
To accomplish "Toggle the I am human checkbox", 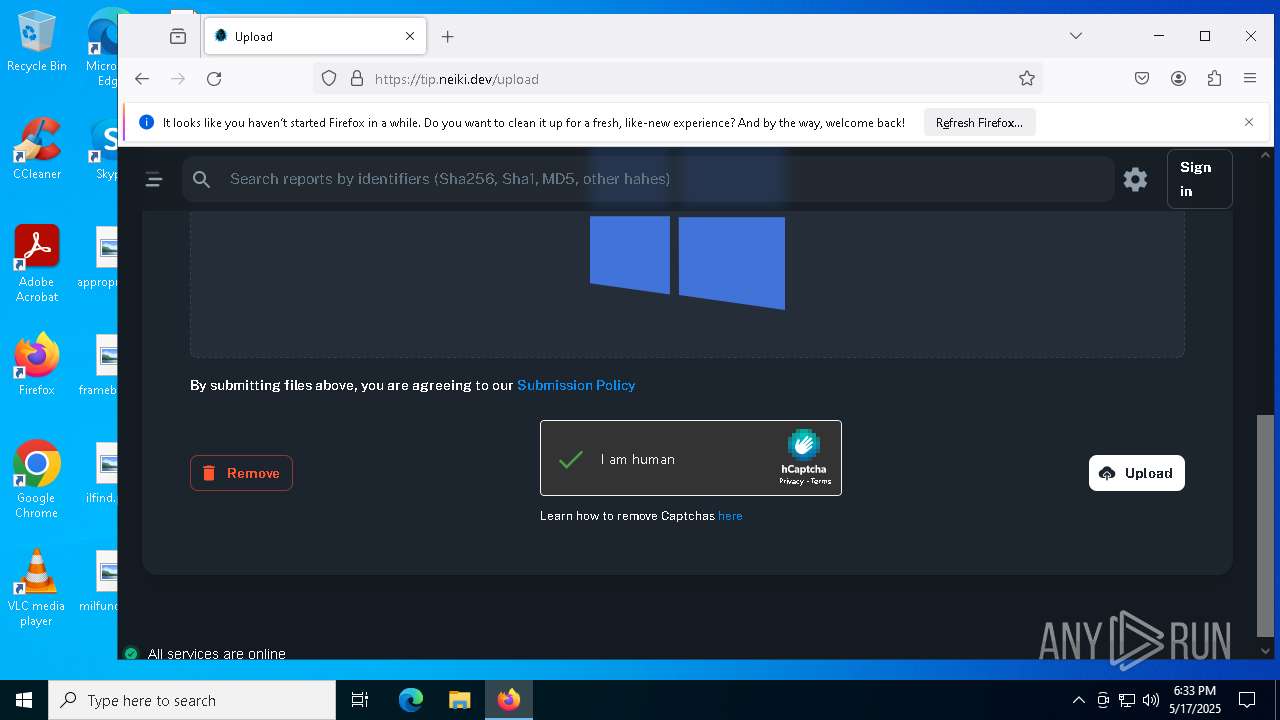I will coord(571,459).
